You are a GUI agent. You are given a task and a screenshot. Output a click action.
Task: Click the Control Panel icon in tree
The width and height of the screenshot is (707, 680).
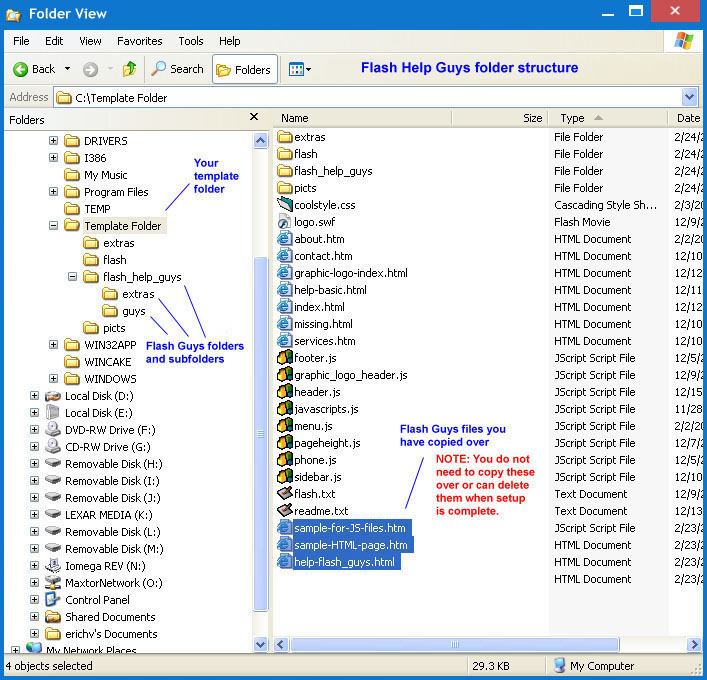coord(52,600)
